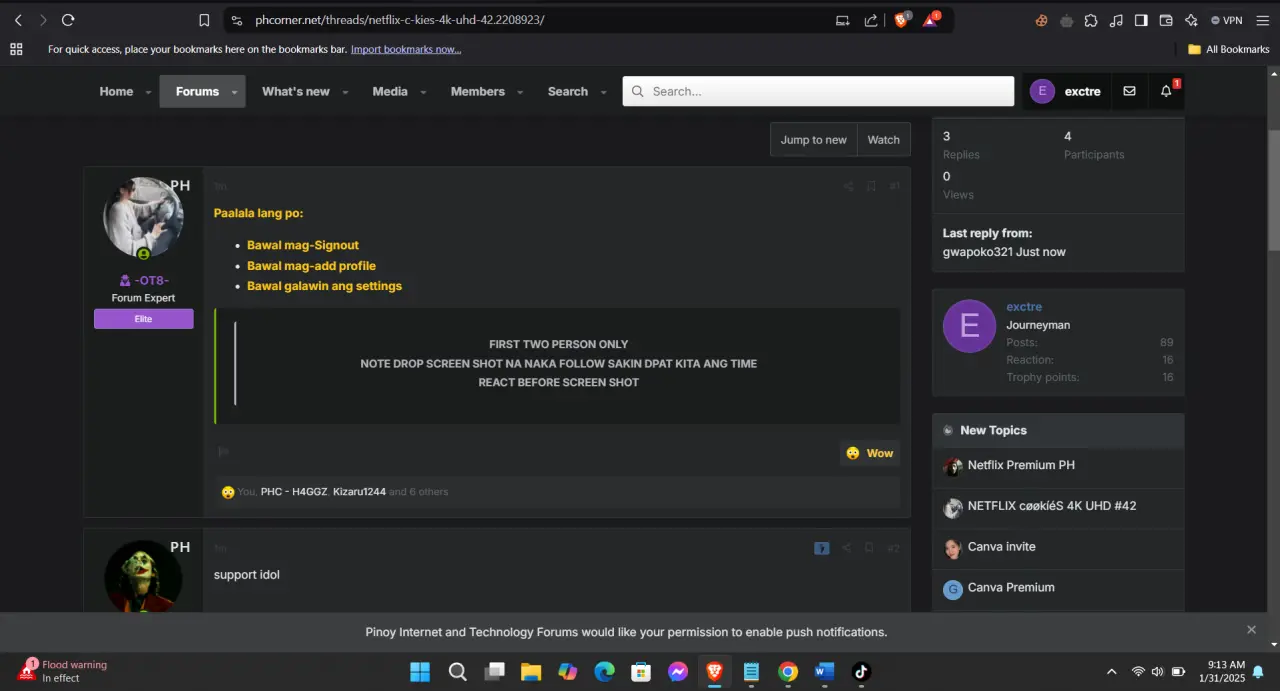The height and width of the screenshot is (691, 1280).
Task: Expand the Forums menu dropdown arrow
Action: pyautogui.click(x=235, y=92)
